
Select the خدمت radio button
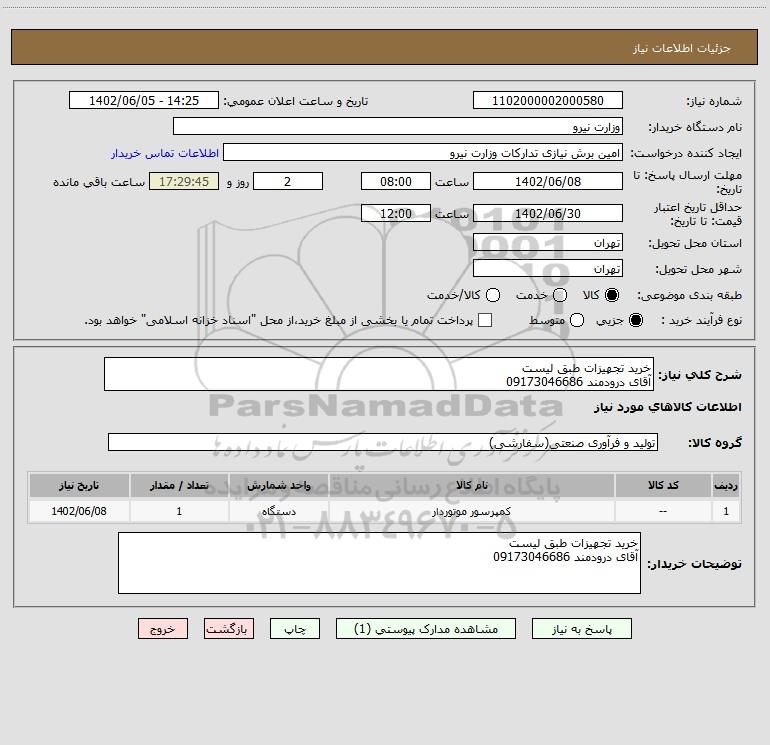[560, 295]
